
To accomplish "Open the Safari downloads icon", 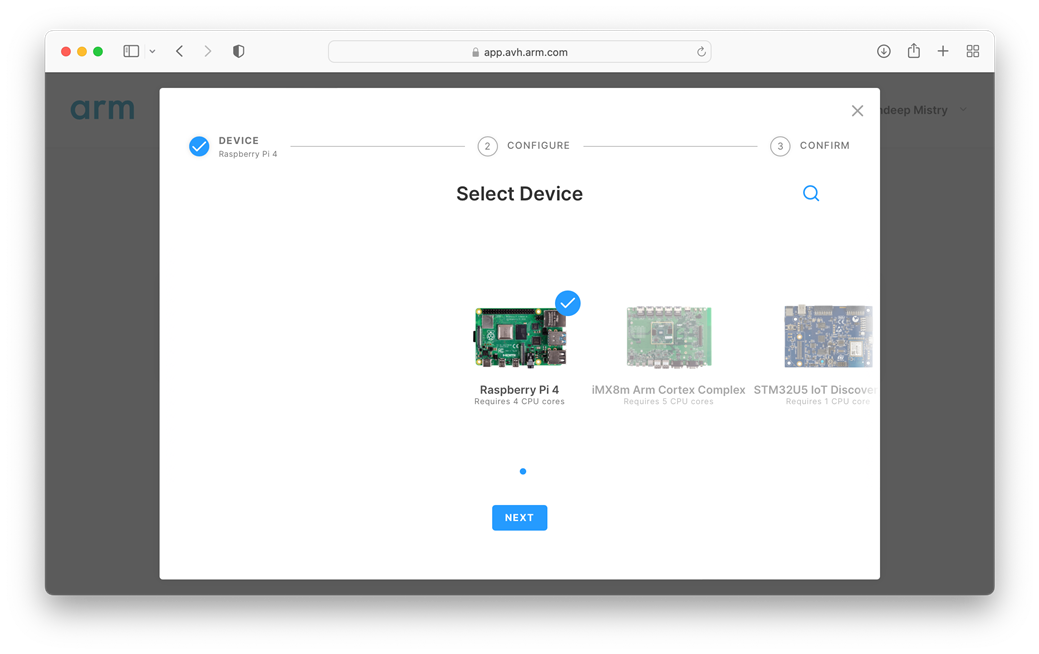I will coord(883,51).
